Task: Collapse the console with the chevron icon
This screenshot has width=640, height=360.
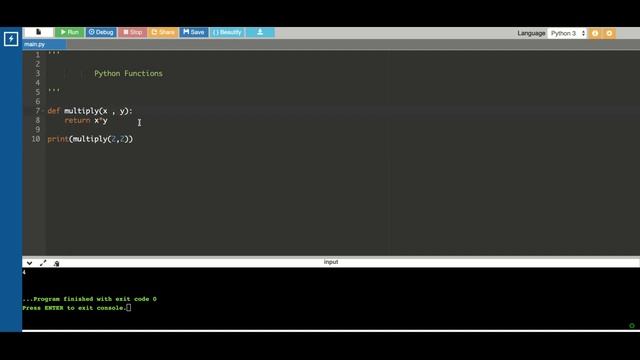Action: point(29,263)
